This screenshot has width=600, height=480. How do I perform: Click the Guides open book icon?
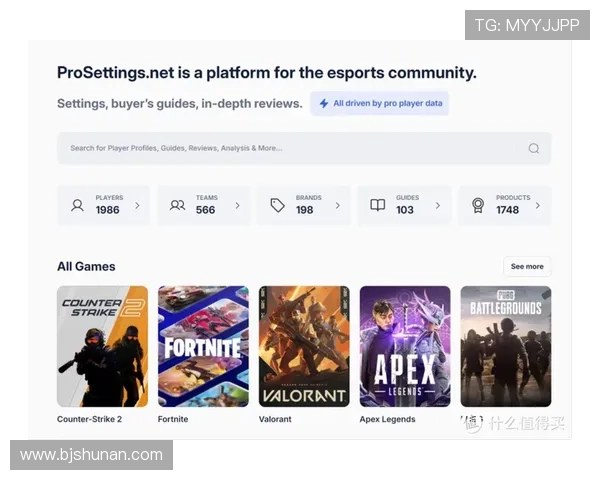pyautogui.click(x=377, y=205)
